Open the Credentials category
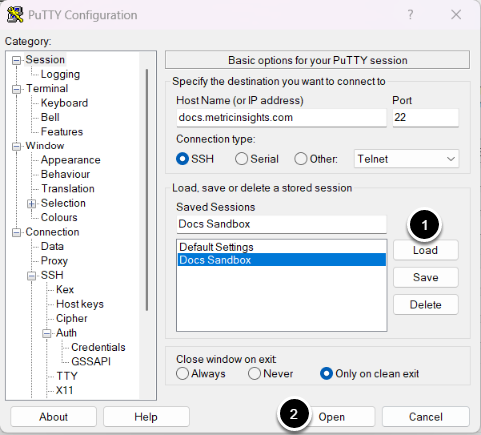Screen dimensions: 481x435 98,347
